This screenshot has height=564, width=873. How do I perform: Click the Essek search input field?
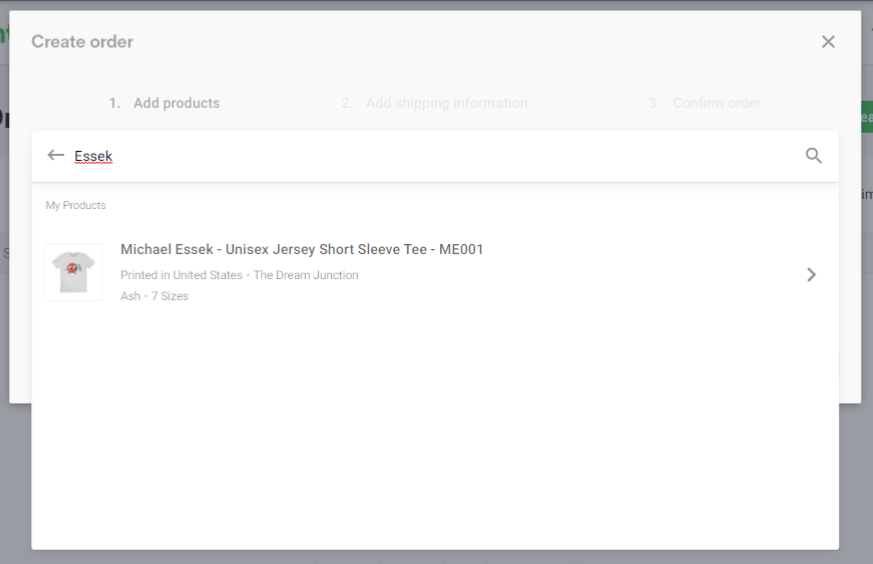[x=434, y=156]
